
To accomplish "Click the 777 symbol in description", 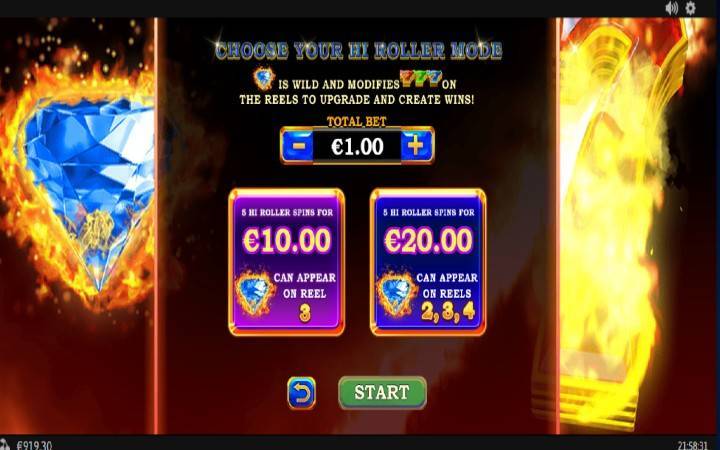I will (x=421, y=78).
